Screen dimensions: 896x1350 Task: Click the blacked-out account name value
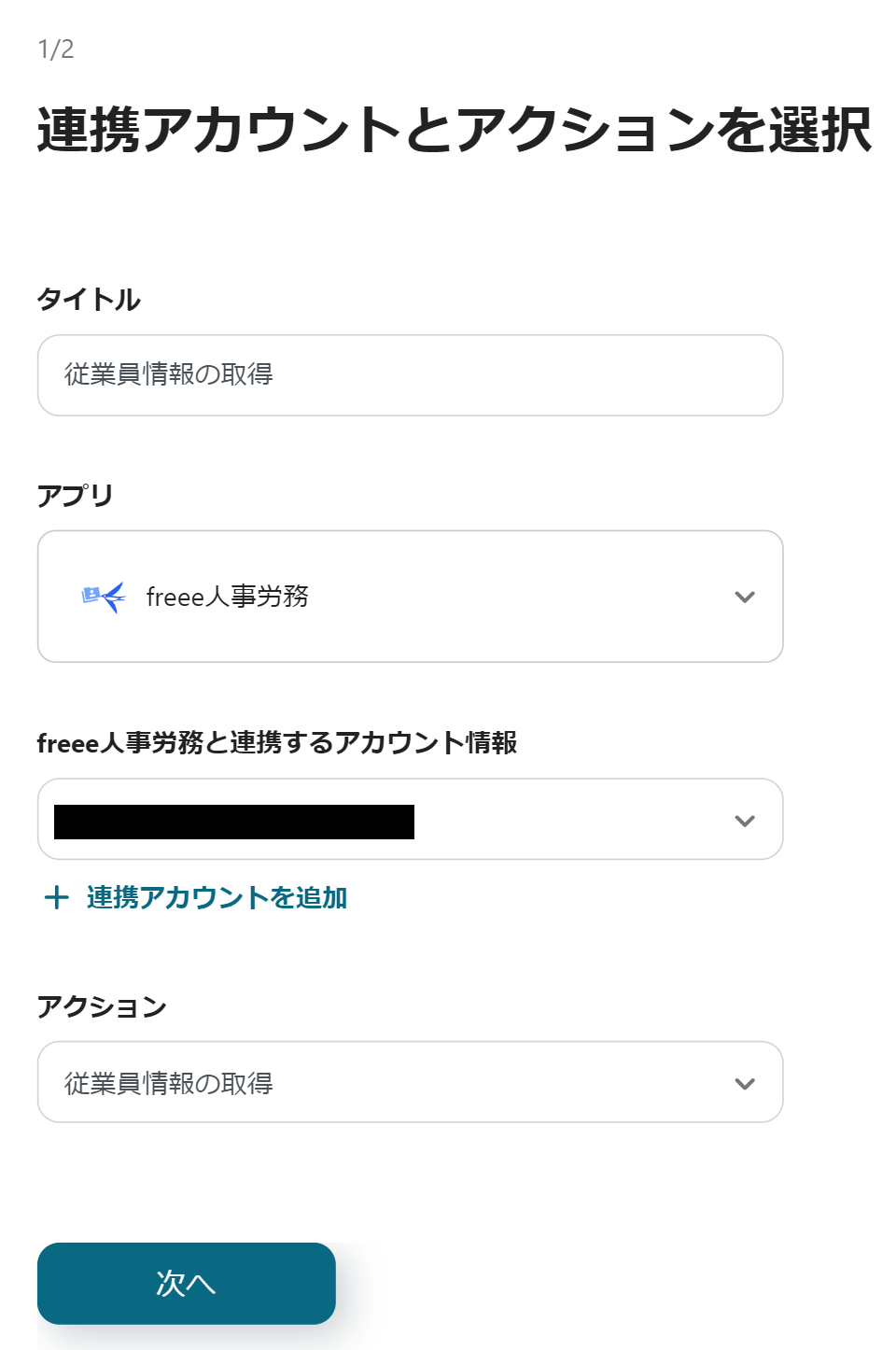[234, 823]
